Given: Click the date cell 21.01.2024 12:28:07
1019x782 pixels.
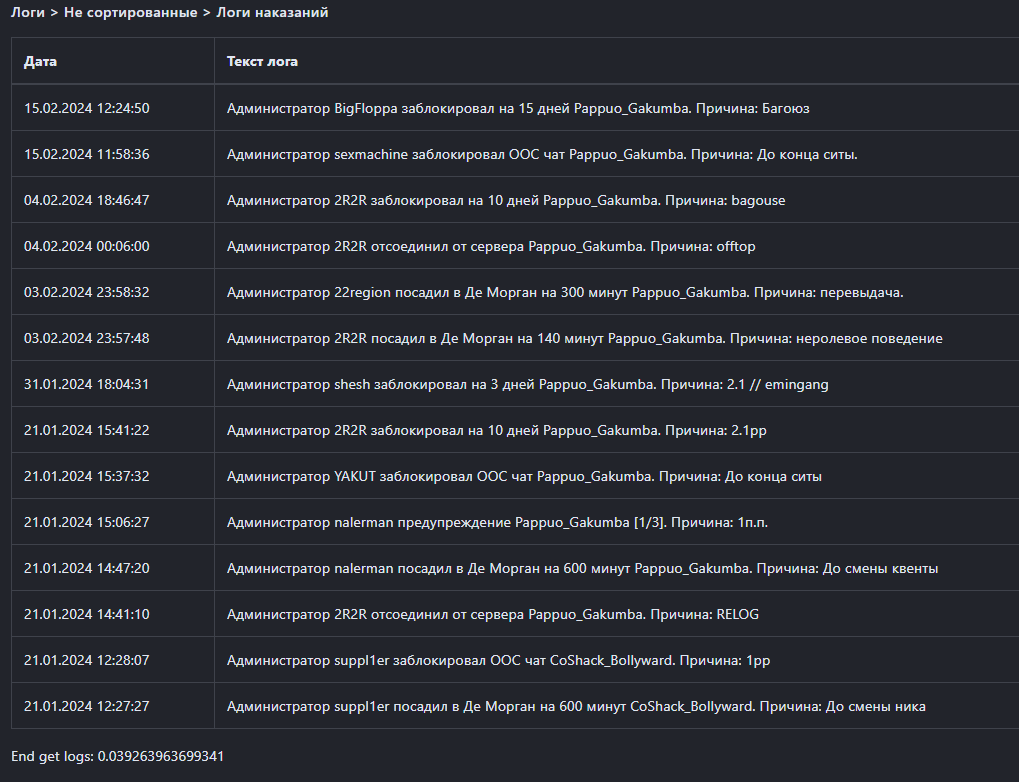Looking at the screenshot, I should click(x=87, y=660).
